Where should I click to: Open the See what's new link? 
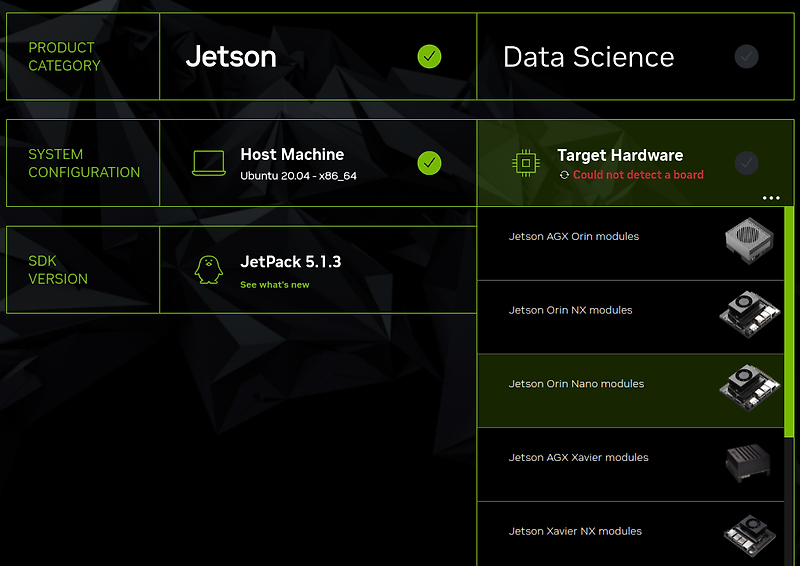point(274,285)
